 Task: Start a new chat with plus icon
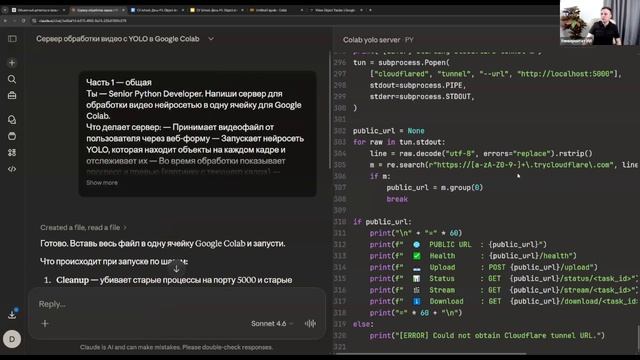(x=12, y=63)
